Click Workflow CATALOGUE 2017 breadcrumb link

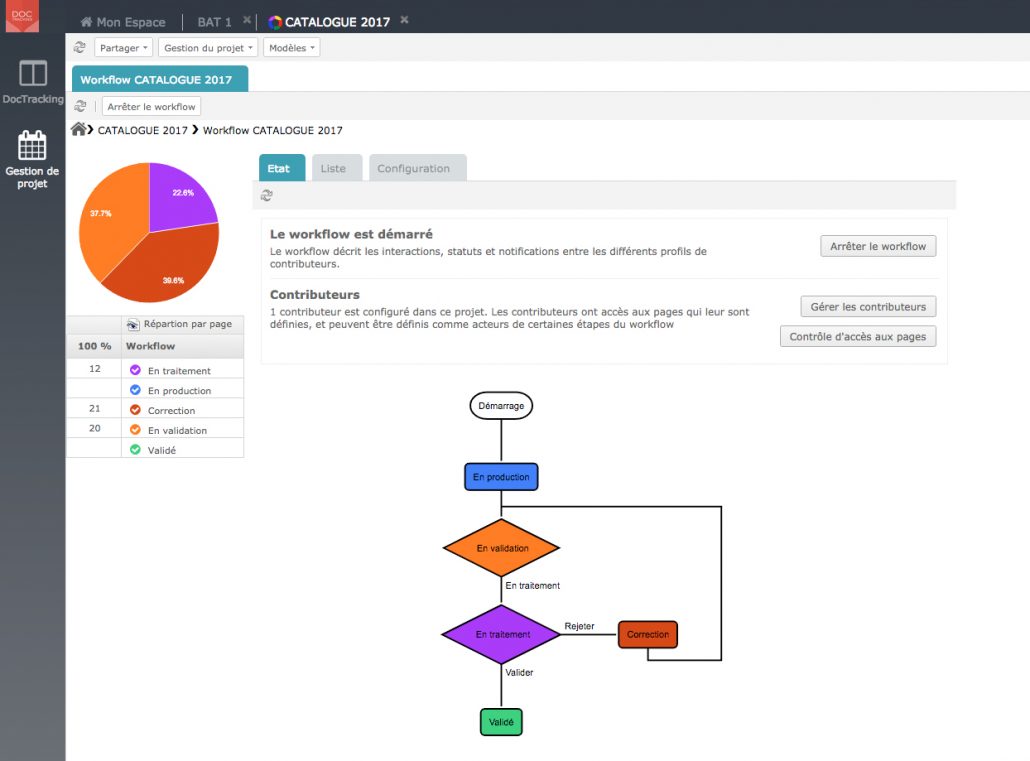273,130
